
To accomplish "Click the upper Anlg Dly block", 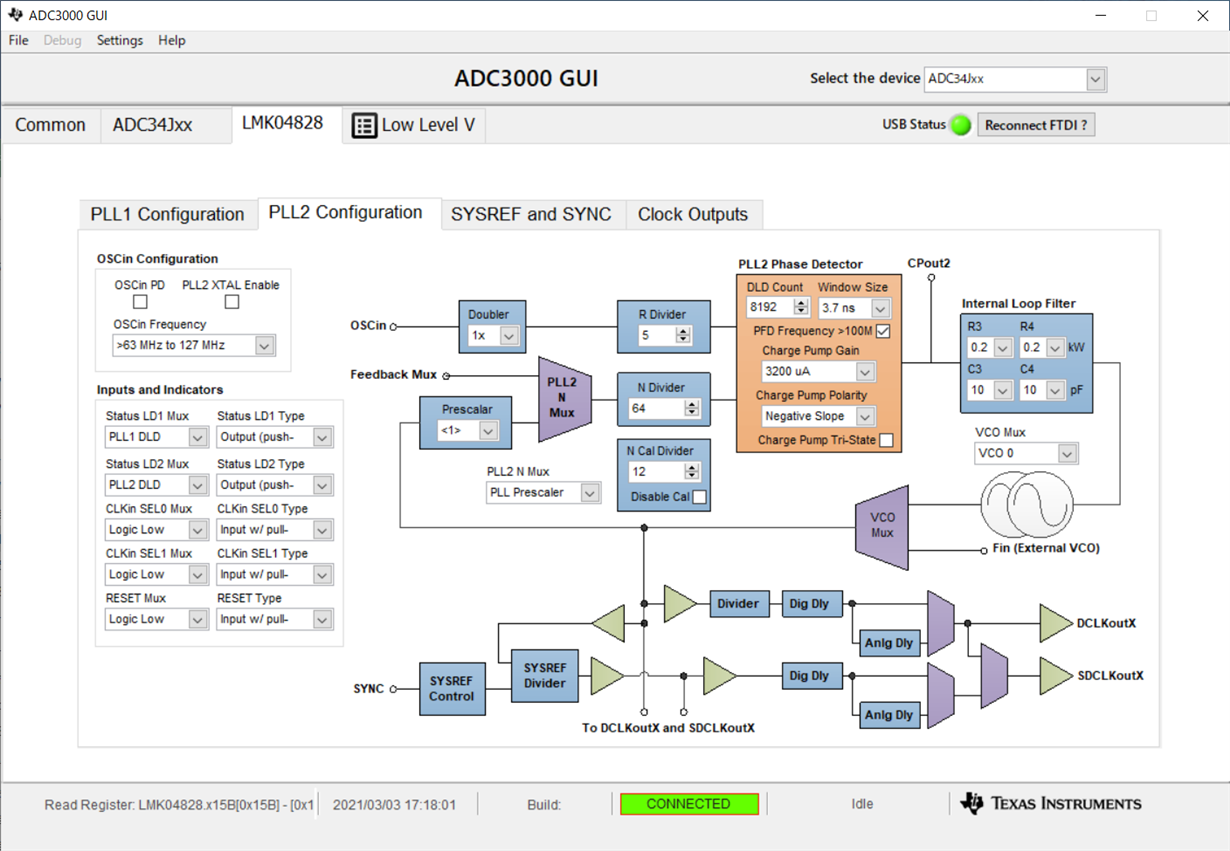I will [889, 643].
